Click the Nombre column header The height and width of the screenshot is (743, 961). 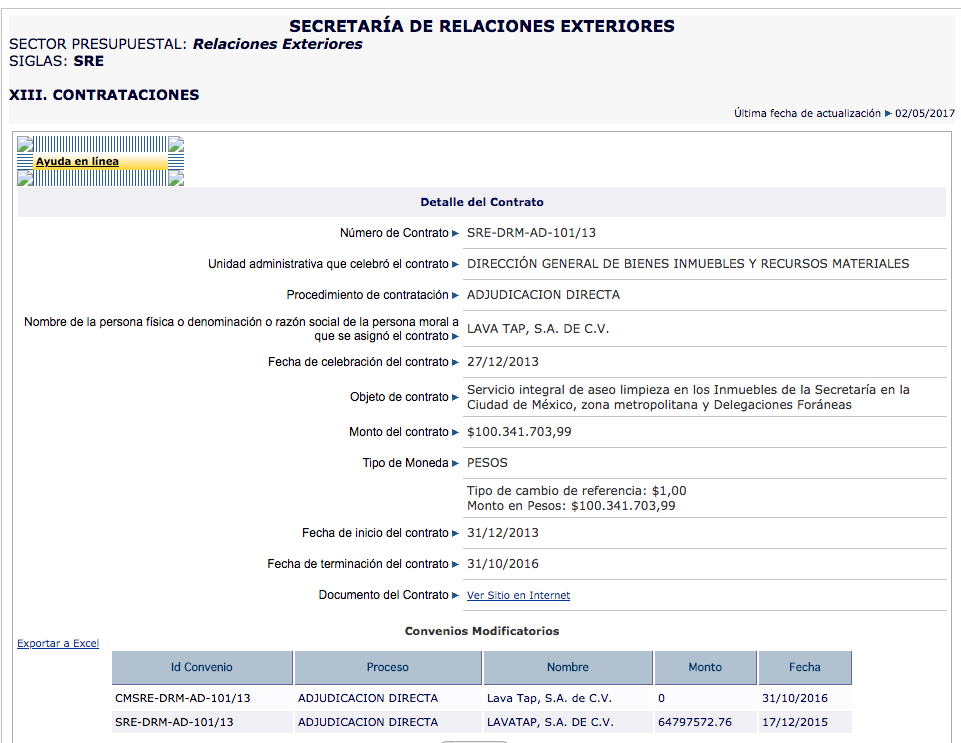[x=567, y=667]
